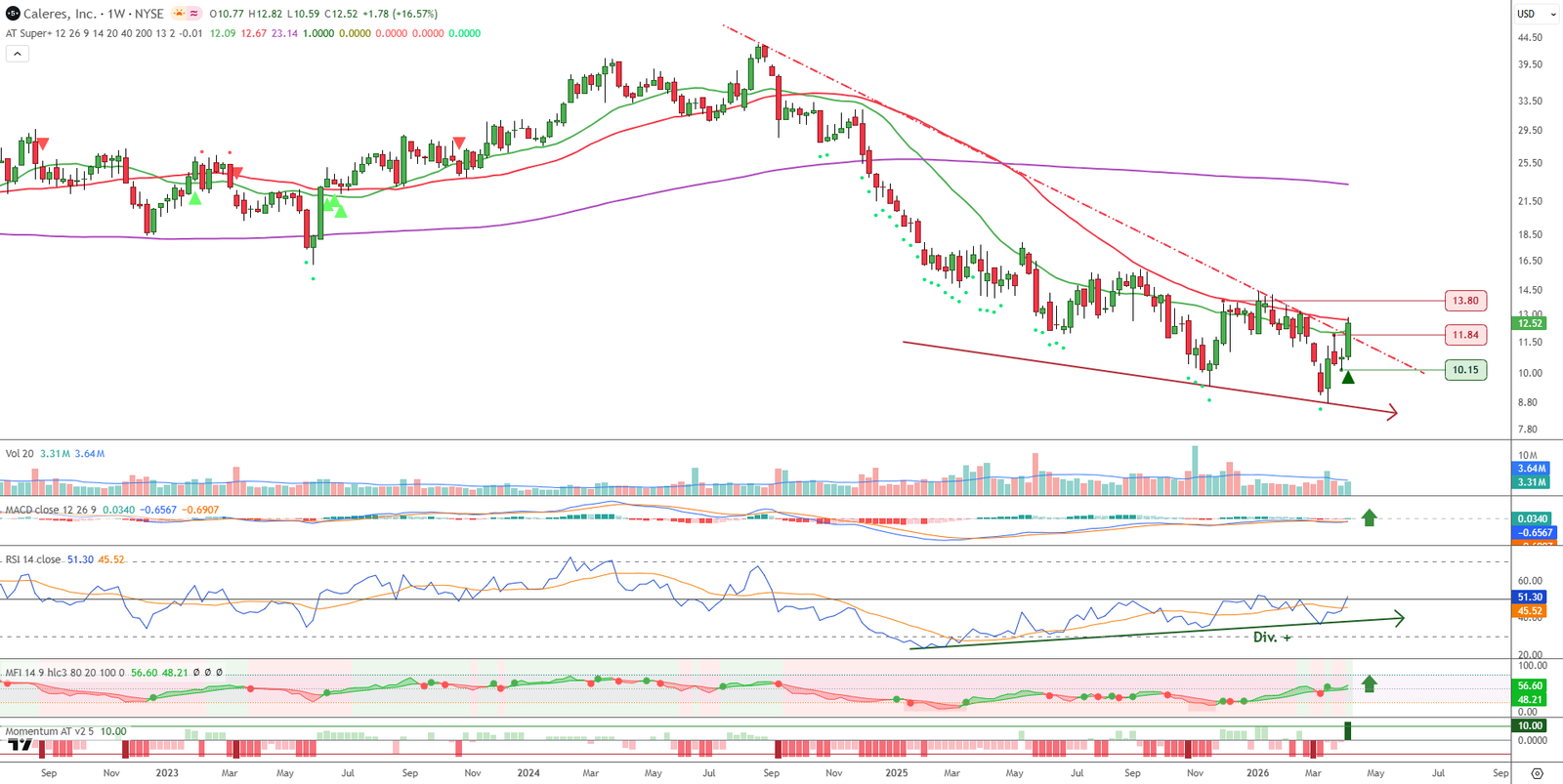
Task: Click the green arrow on MACD pane
Action: point(1369,517)
